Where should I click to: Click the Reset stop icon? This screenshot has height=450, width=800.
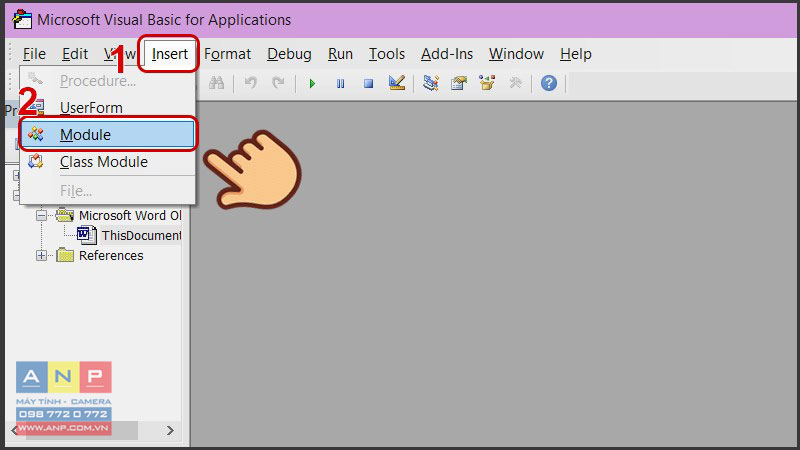(x=368, y=83)
